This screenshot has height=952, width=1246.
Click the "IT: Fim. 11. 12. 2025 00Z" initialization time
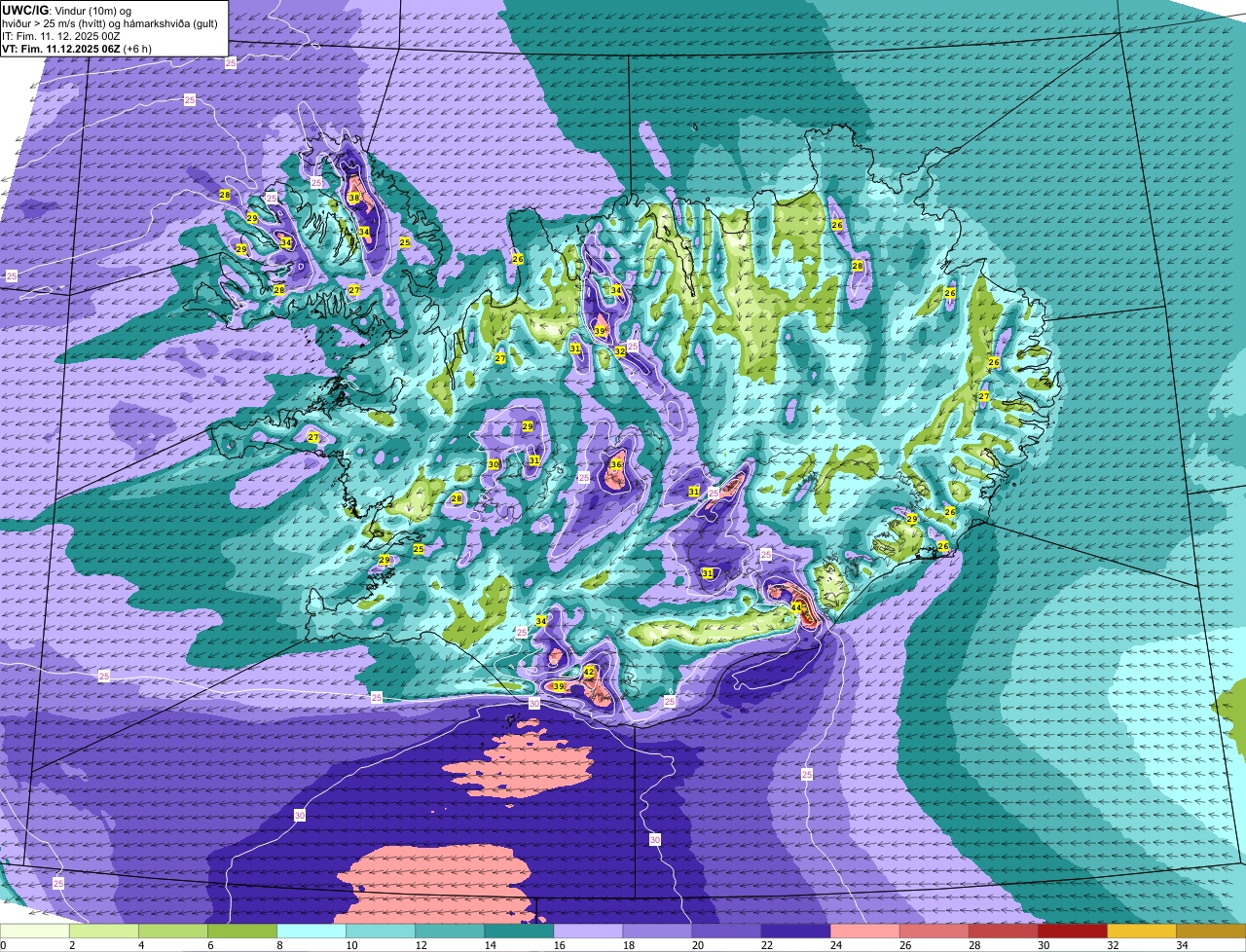[x=61, y=36]
